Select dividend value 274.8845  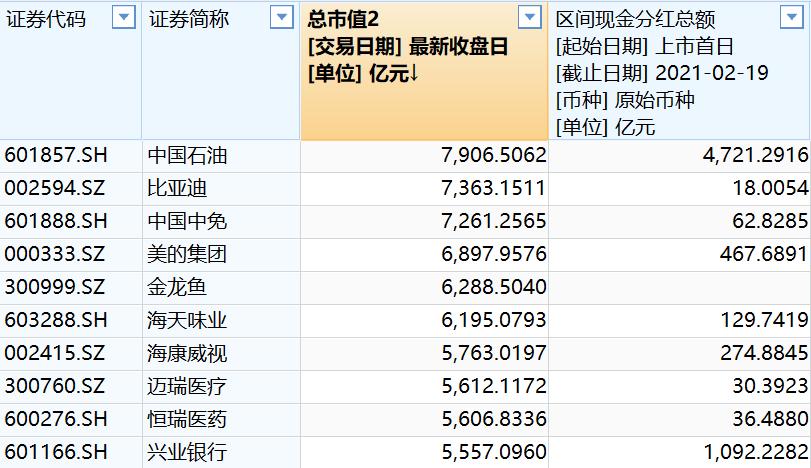764,353
